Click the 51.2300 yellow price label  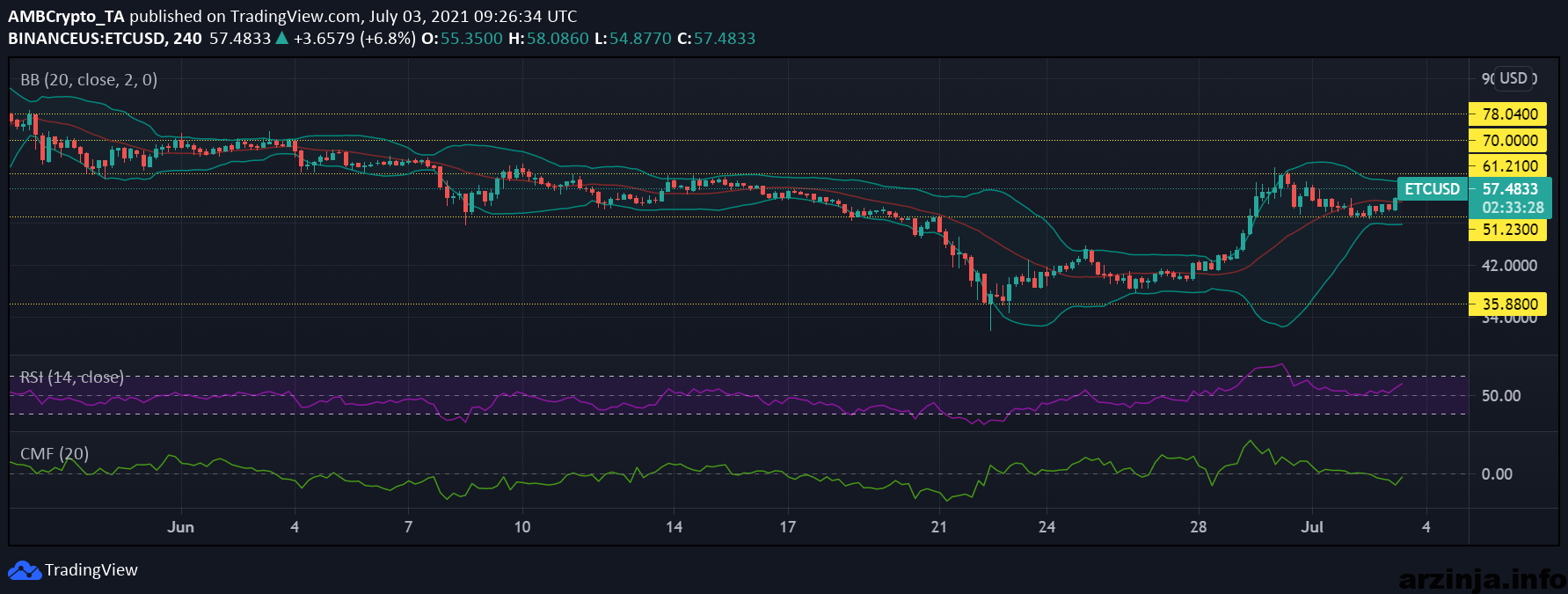coord(1509,230)
